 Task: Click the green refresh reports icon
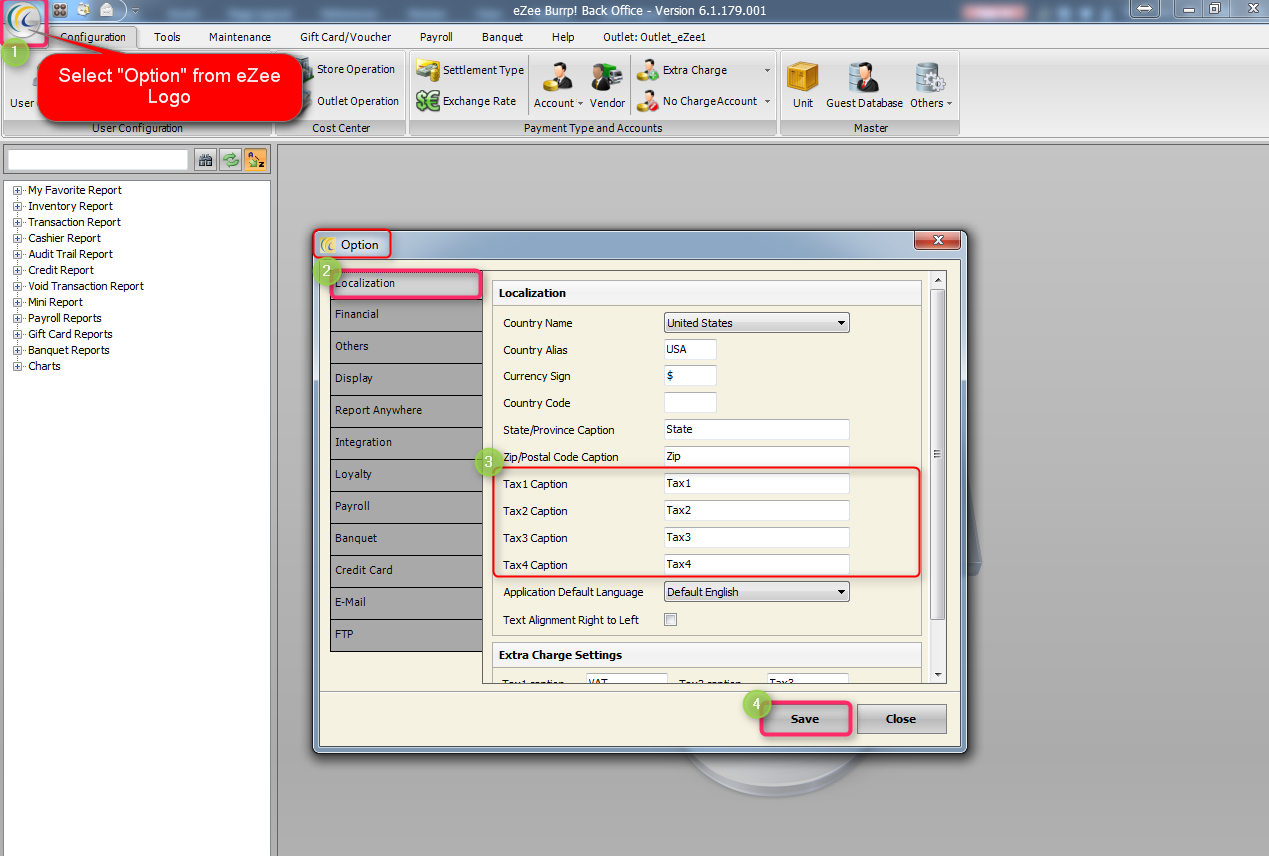[x=231, y=160]
